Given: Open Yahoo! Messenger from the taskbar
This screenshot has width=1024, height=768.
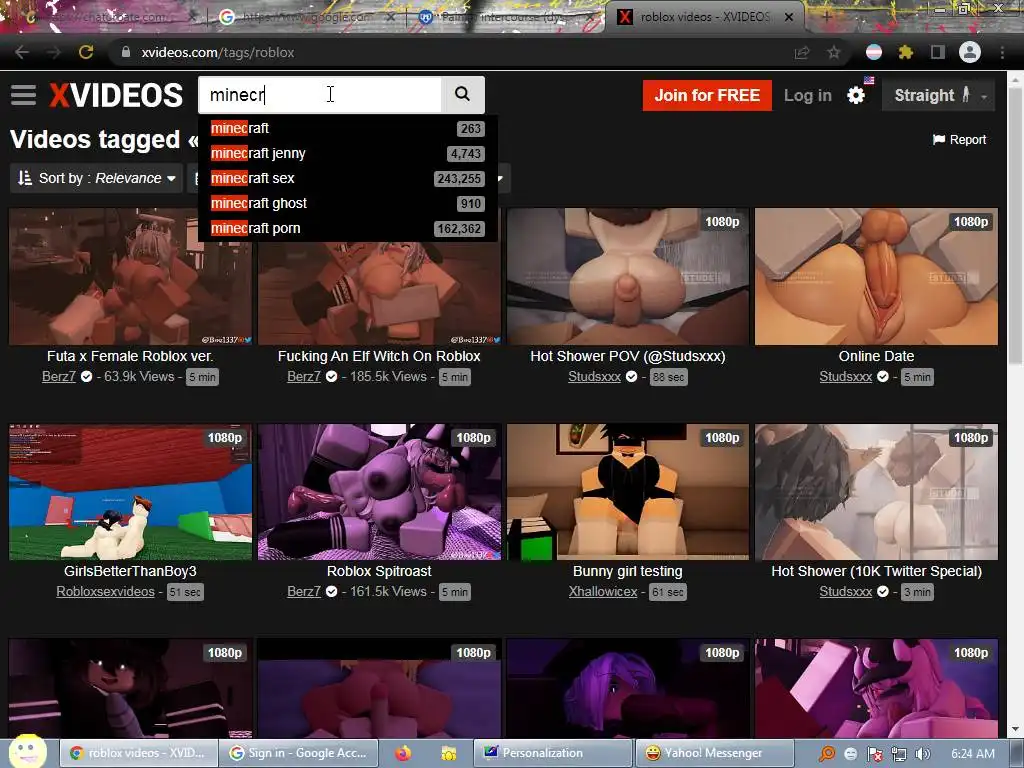Looking at the screenshot, I should pyautogui.click(x=714, y=753).
